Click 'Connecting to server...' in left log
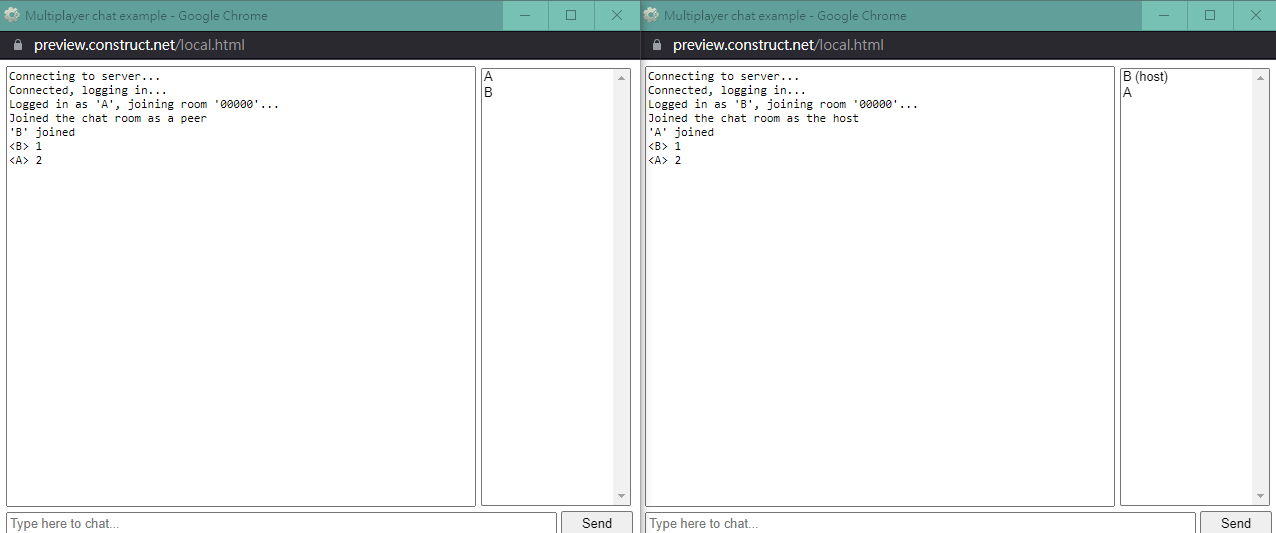The width and height of the screenshot is (1276, 533). point(84,76)
